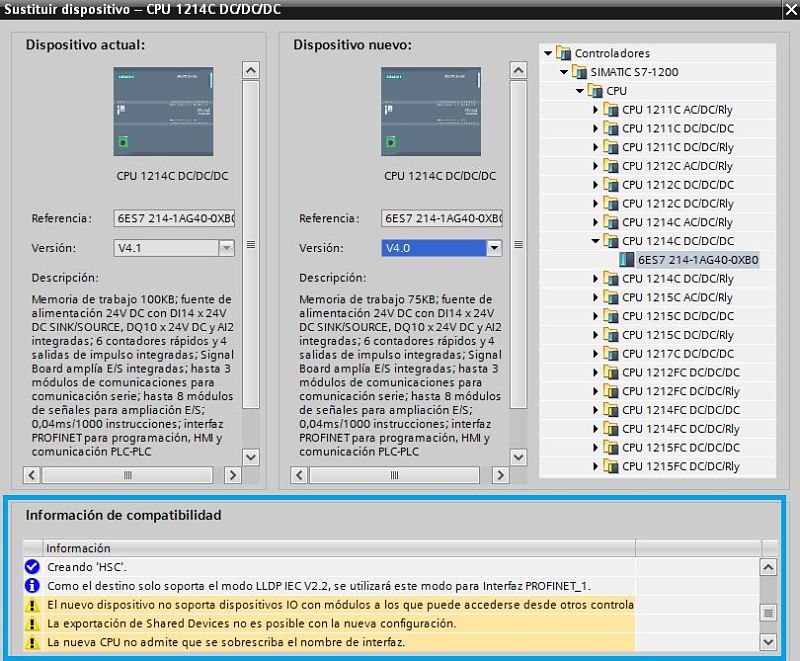Click warning icon for nombre de interfaz message

point(32,643)
